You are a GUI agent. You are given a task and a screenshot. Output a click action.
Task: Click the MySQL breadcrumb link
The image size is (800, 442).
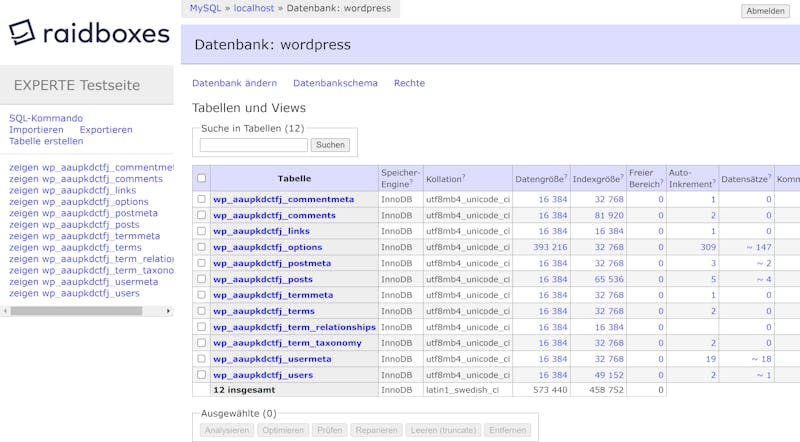[206, 8]
